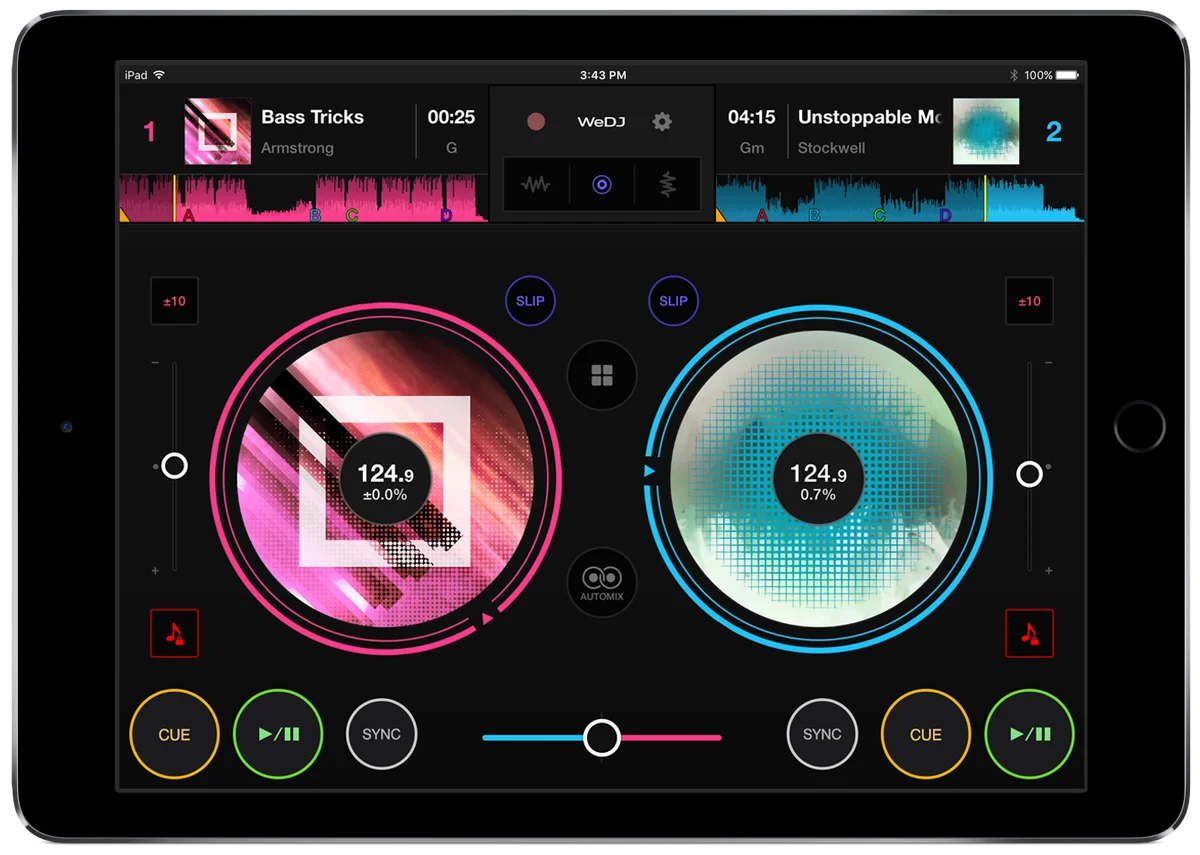The height and width of the screenshot is (855, 1200).
Task: Change deck 1 tempo range ±10
Action: (x=174, y=301)
